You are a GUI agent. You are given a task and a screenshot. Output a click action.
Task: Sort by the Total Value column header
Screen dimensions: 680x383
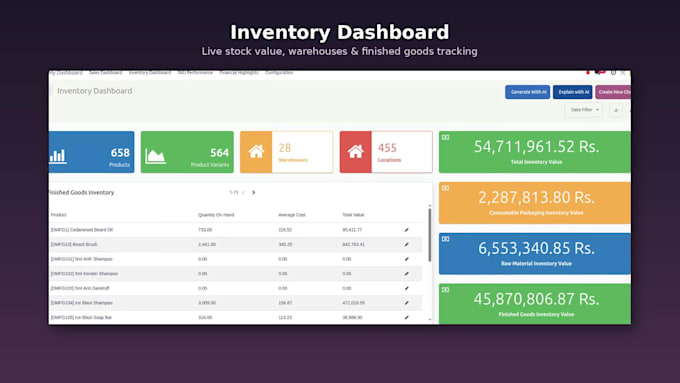(353, 215)
